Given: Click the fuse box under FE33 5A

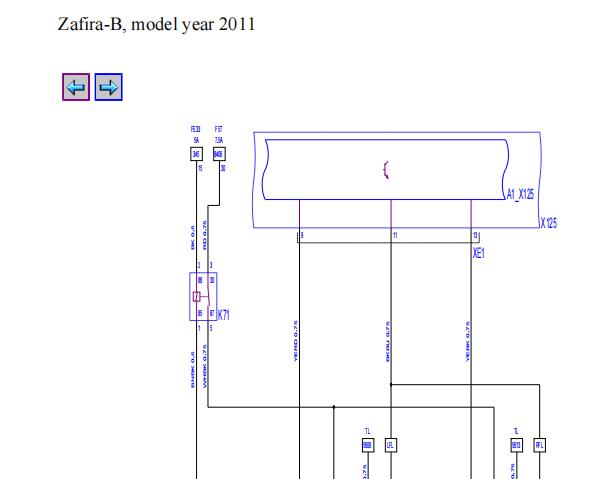Looking at the screenshot, I should coord(196,154).
